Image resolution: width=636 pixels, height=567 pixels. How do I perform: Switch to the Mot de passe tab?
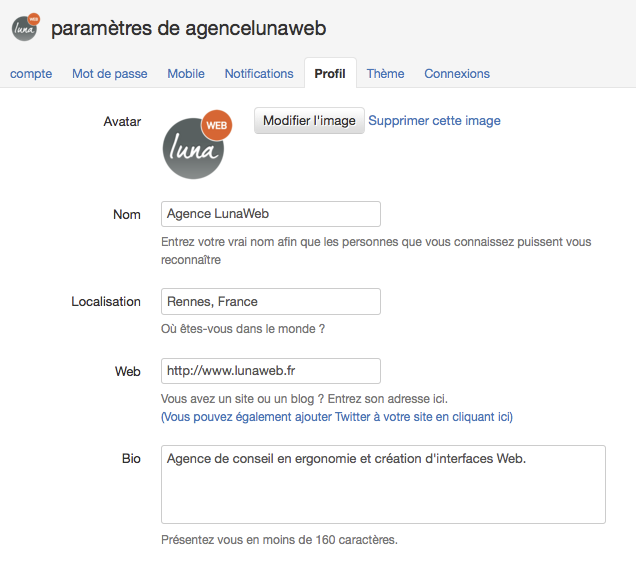pyautogui.click(x=110, y=74)
